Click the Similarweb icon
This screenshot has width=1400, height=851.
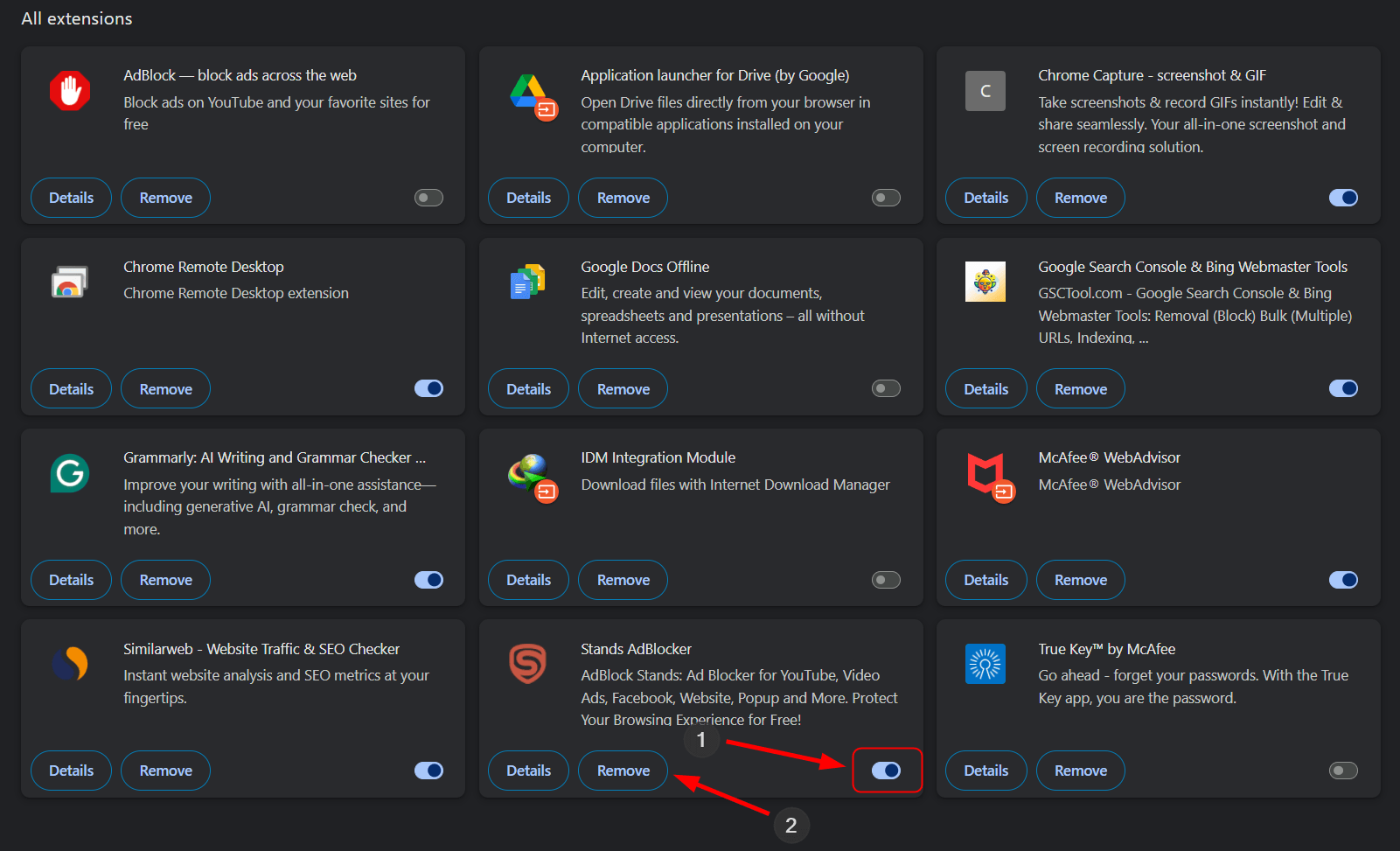tap(70, 664)
